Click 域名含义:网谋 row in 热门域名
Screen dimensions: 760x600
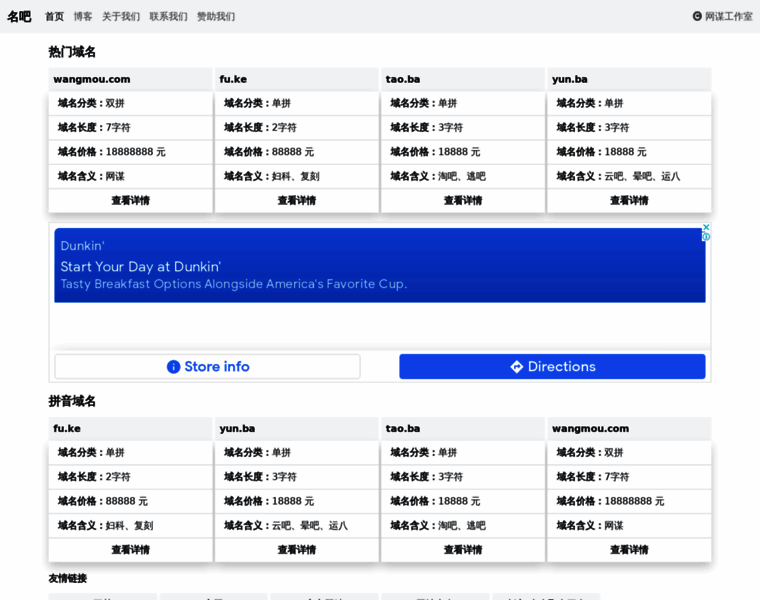[x=130, y=176]
